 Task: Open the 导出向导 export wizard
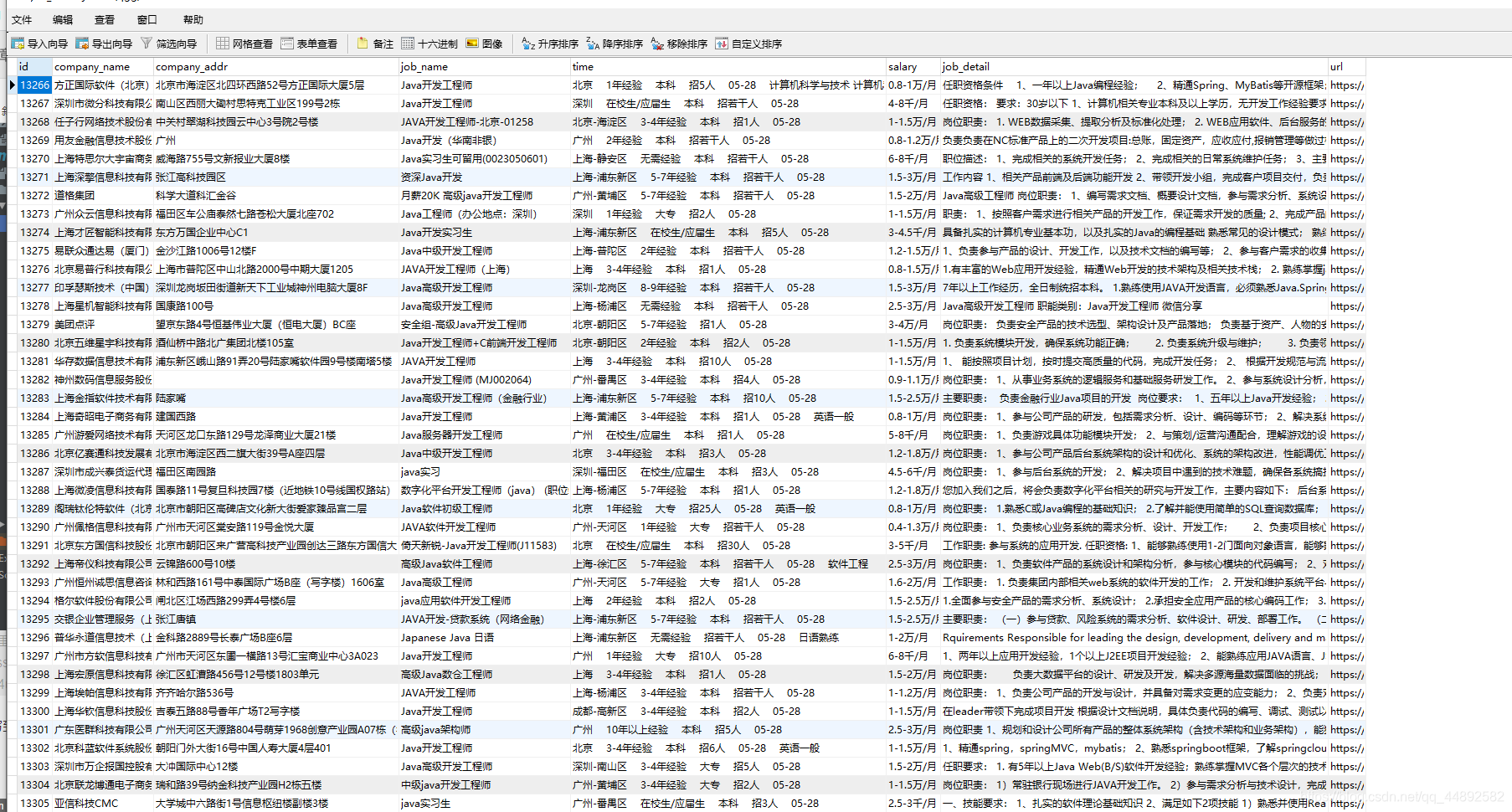(104, 44)
